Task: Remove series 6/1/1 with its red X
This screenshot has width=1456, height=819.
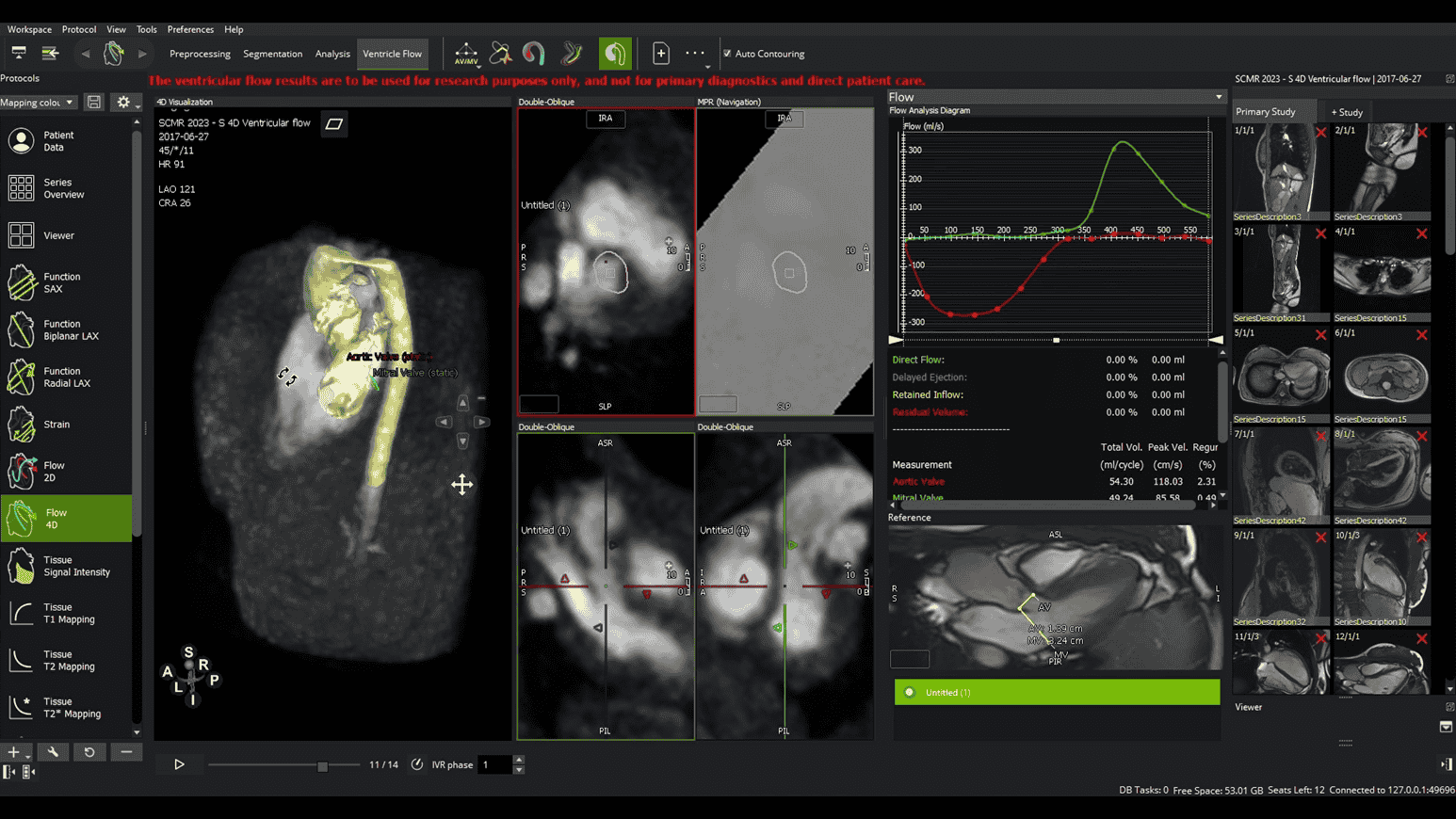Action: click(1422, 335)
